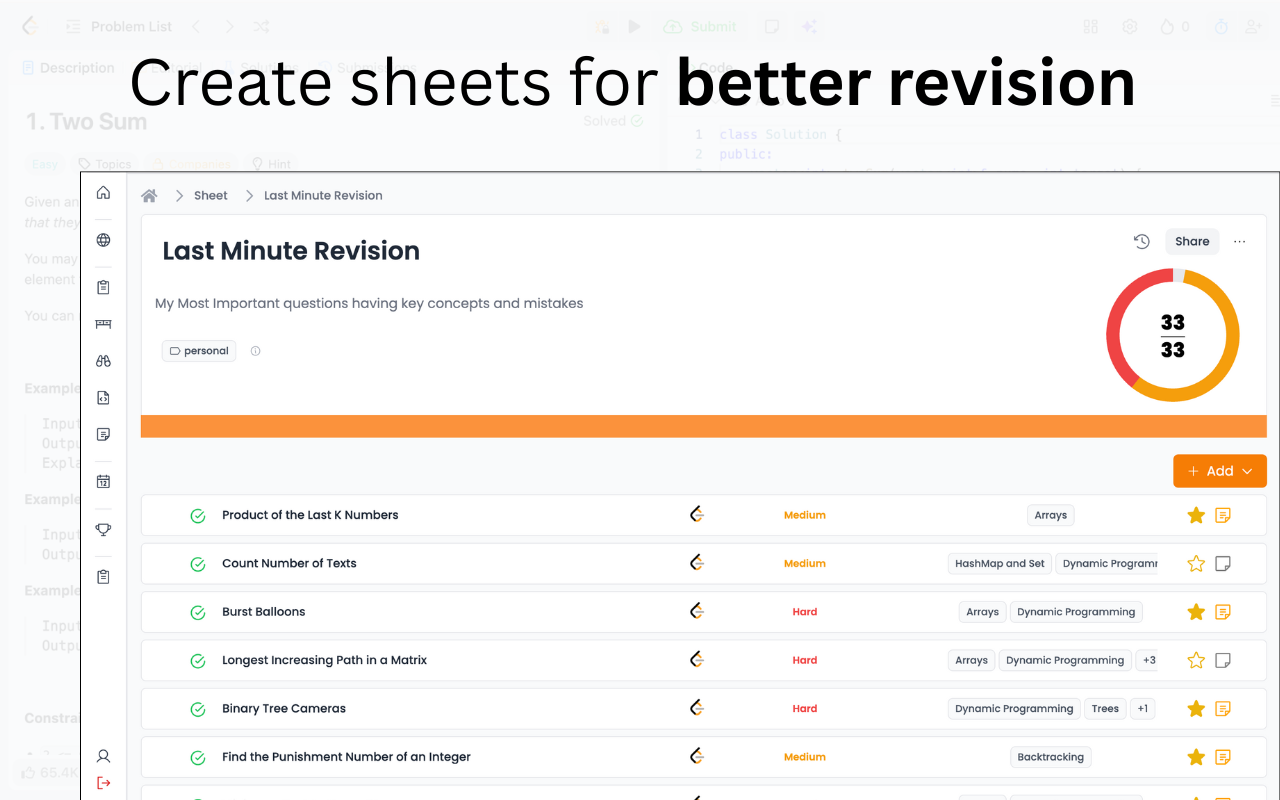Open the notes icon in sidebar
Screen dimensions: 1280x800
pyautogui.click(x=103, y=434)
